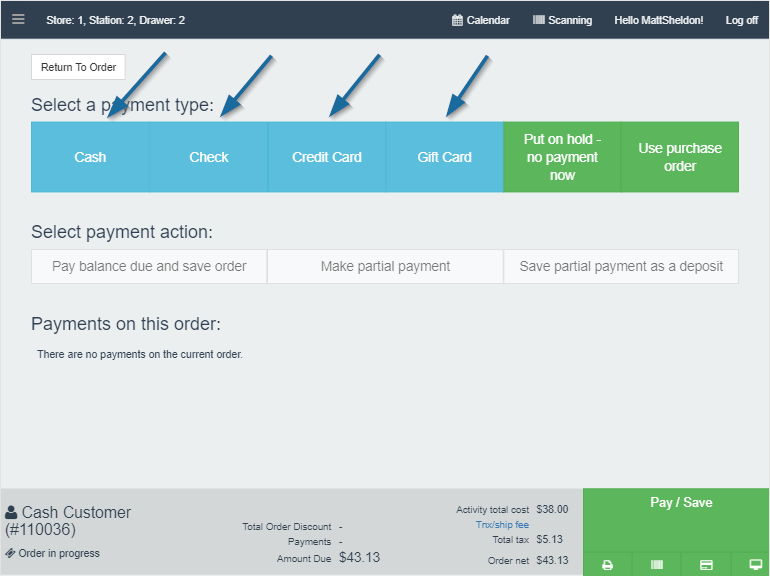Log off from the top bar
The width and height of the screenshot is (770, 576).
pyautogui.click(x=742, y=20)
